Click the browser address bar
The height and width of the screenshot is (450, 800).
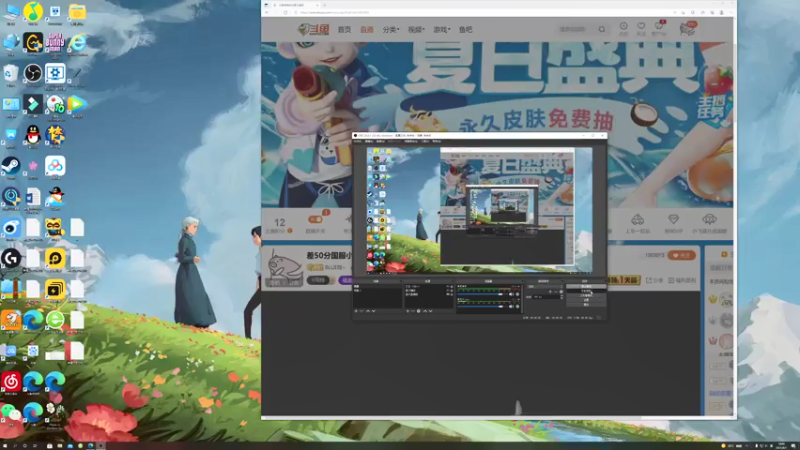click(480, 12)
